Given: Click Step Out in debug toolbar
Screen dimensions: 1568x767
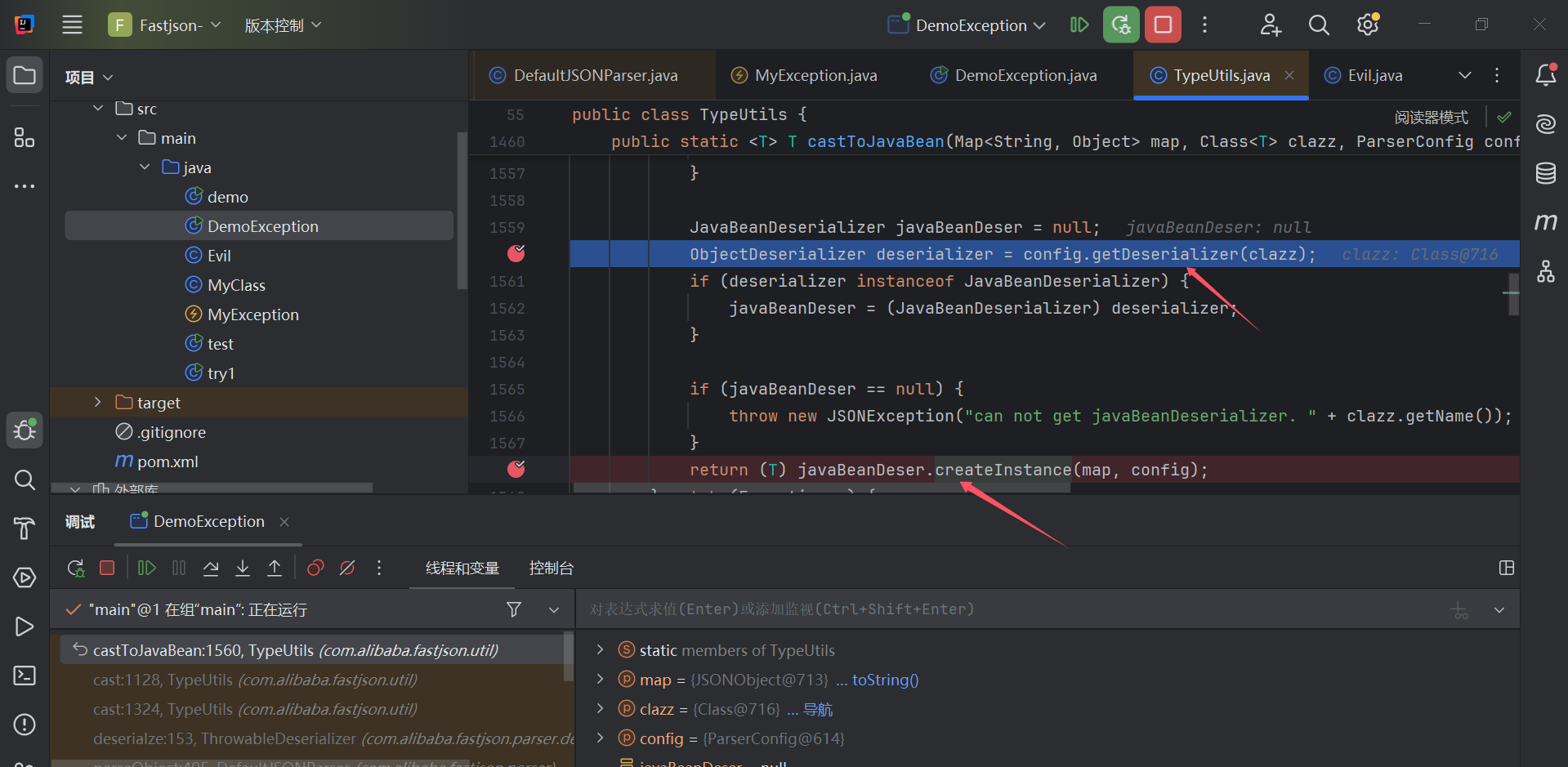Looking at the screenshot, I should point(275,568).
